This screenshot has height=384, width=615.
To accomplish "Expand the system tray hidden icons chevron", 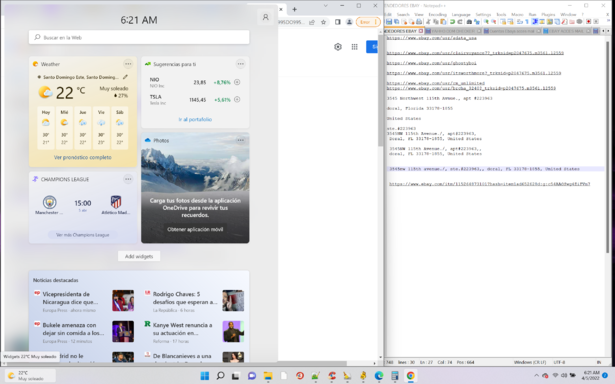I will click(x=536, y=376).
